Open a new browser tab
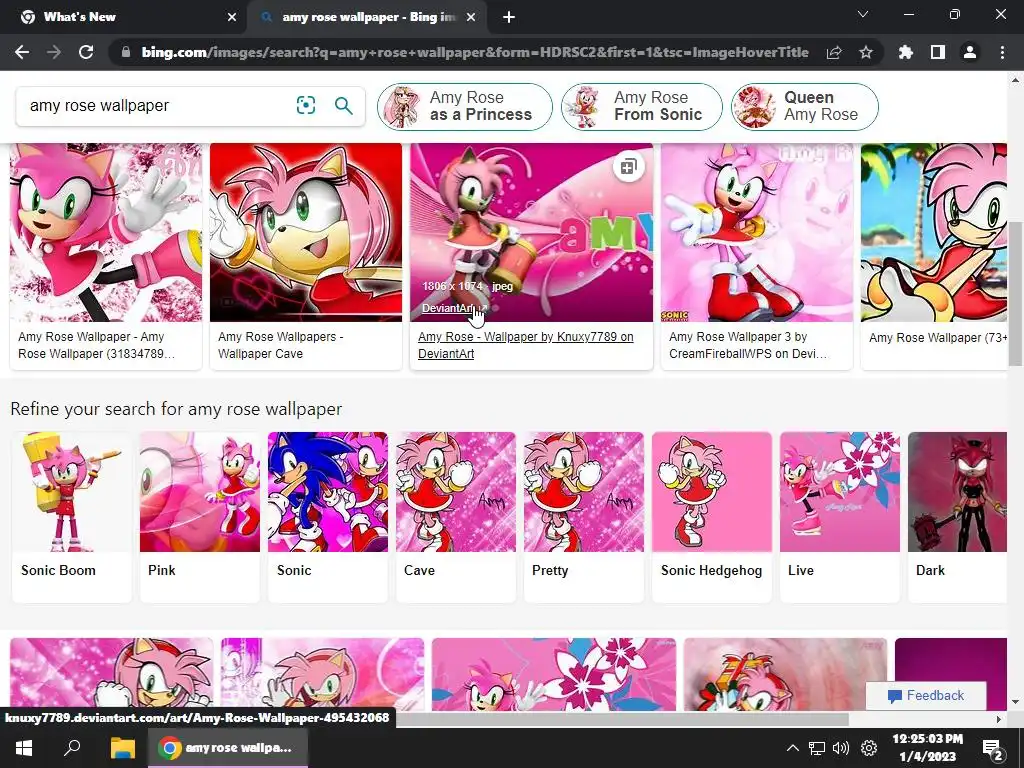The image size is (1024, 768). tap(509, 18)
